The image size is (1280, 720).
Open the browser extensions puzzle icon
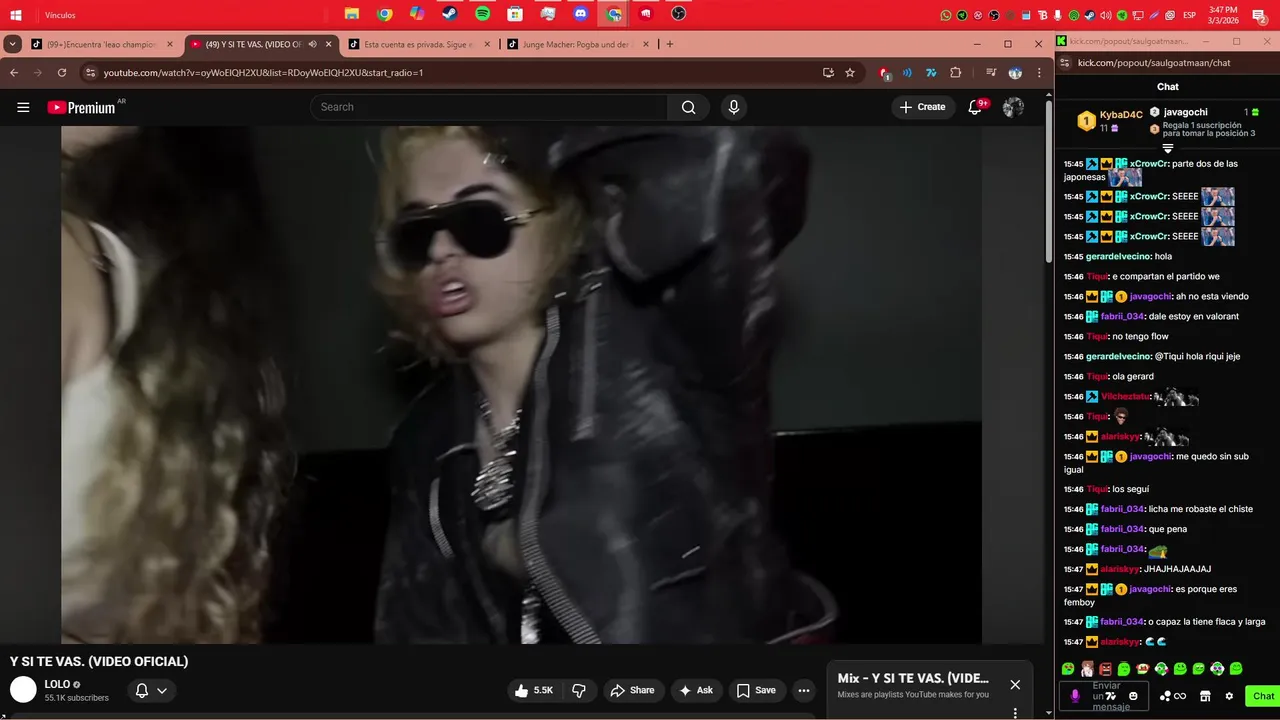pyautogui.click(x=955, y=73)
